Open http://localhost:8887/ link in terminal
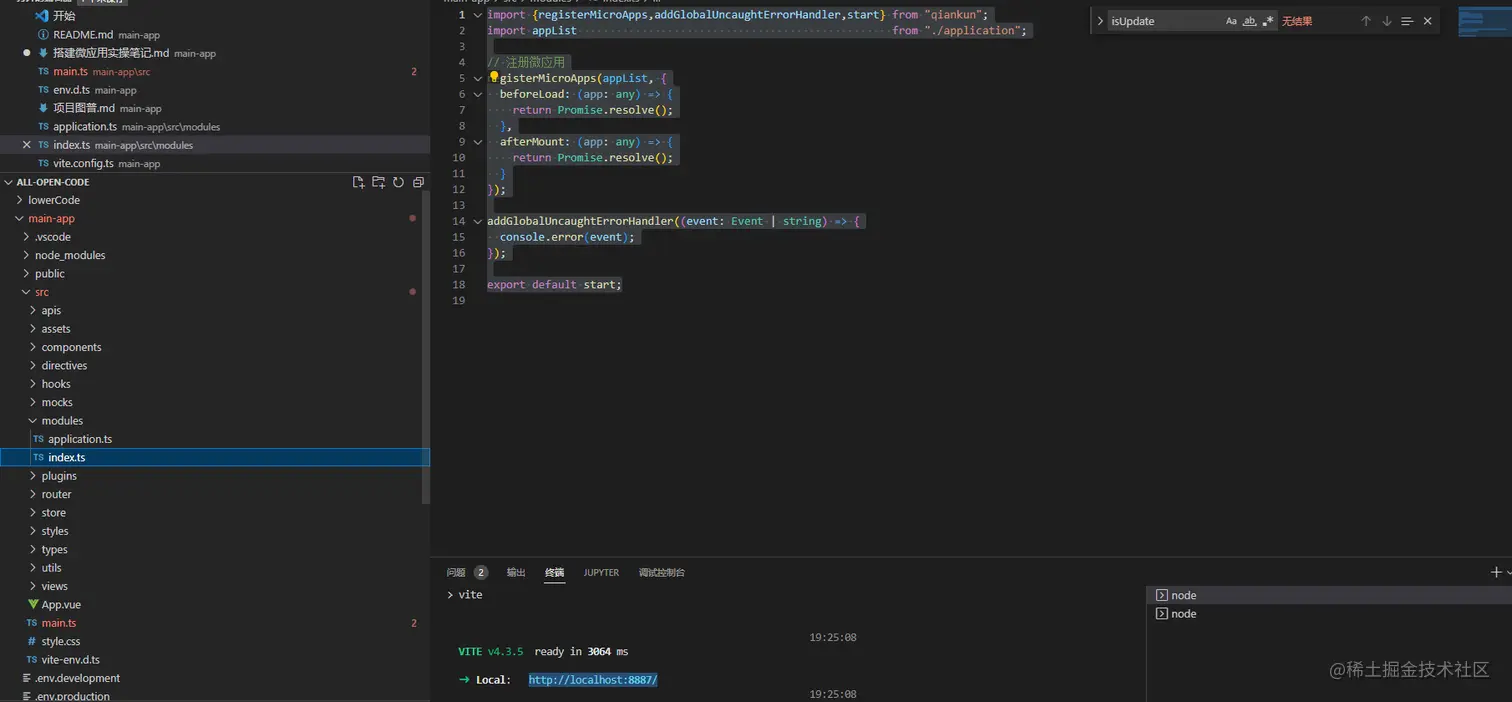1512x702 pixels. pos(593,680)
